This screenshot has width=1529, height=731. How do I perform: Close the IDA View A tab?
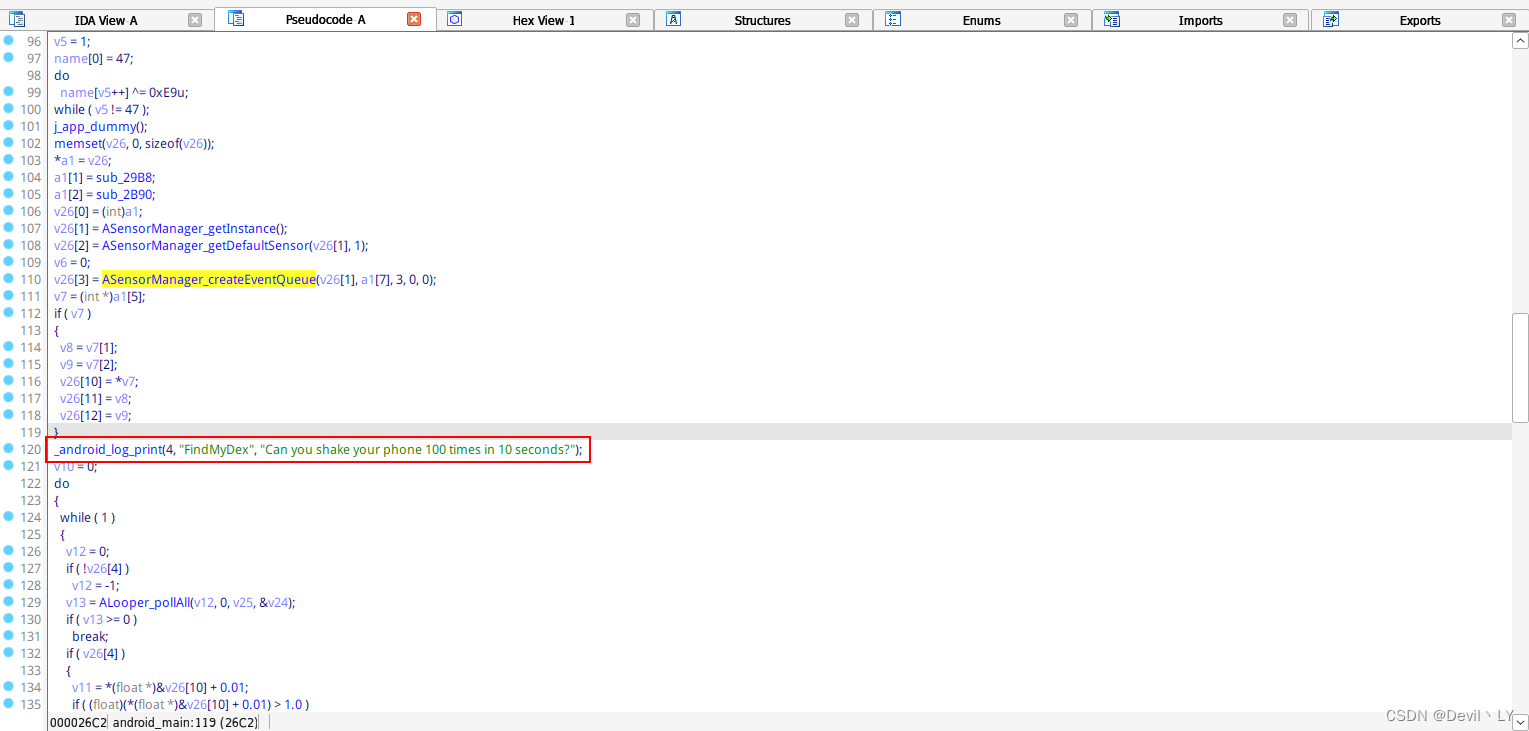coord(195,20)
